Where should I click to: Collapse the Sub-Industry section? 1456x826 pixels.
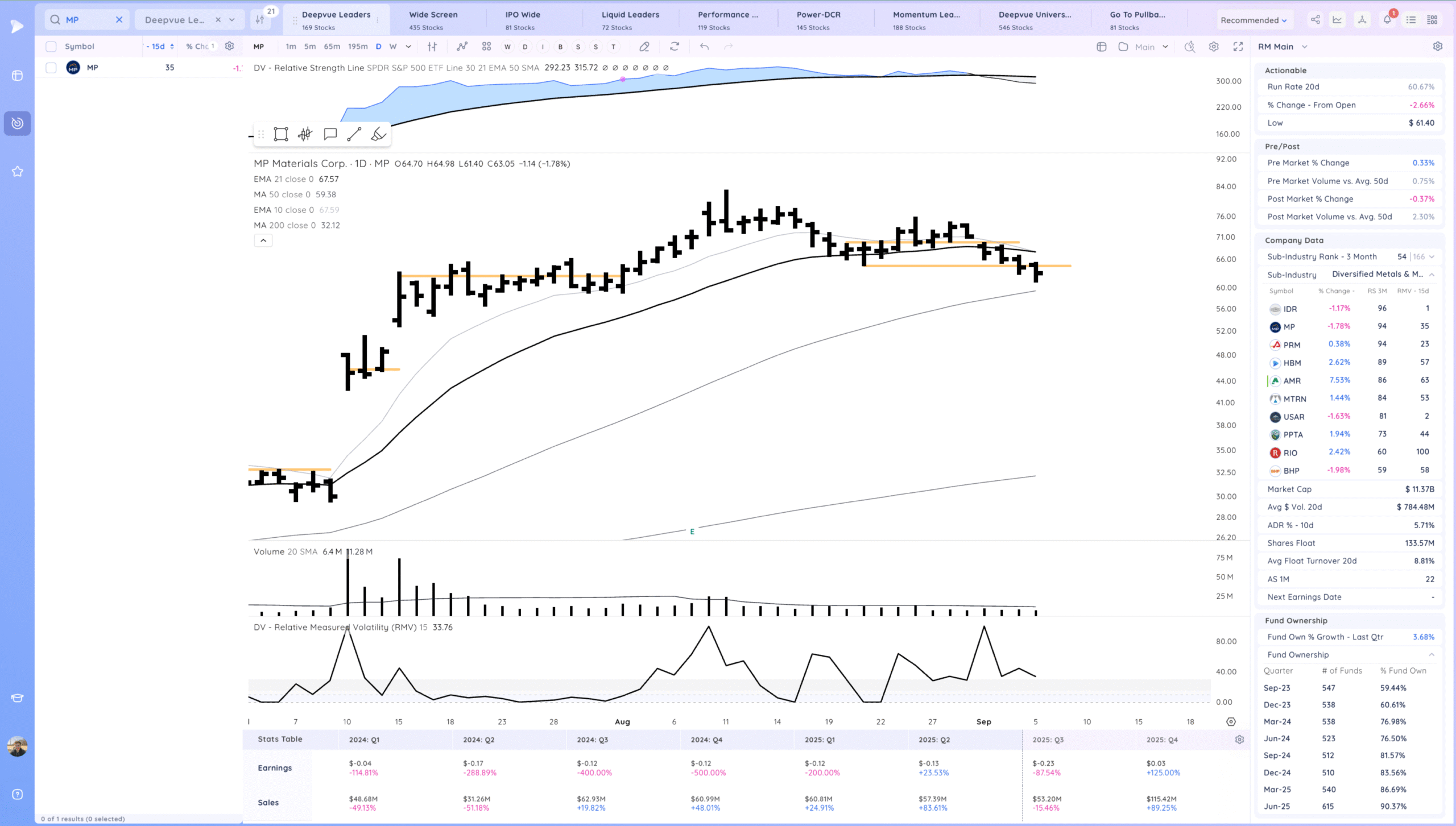coord(1432,275)
